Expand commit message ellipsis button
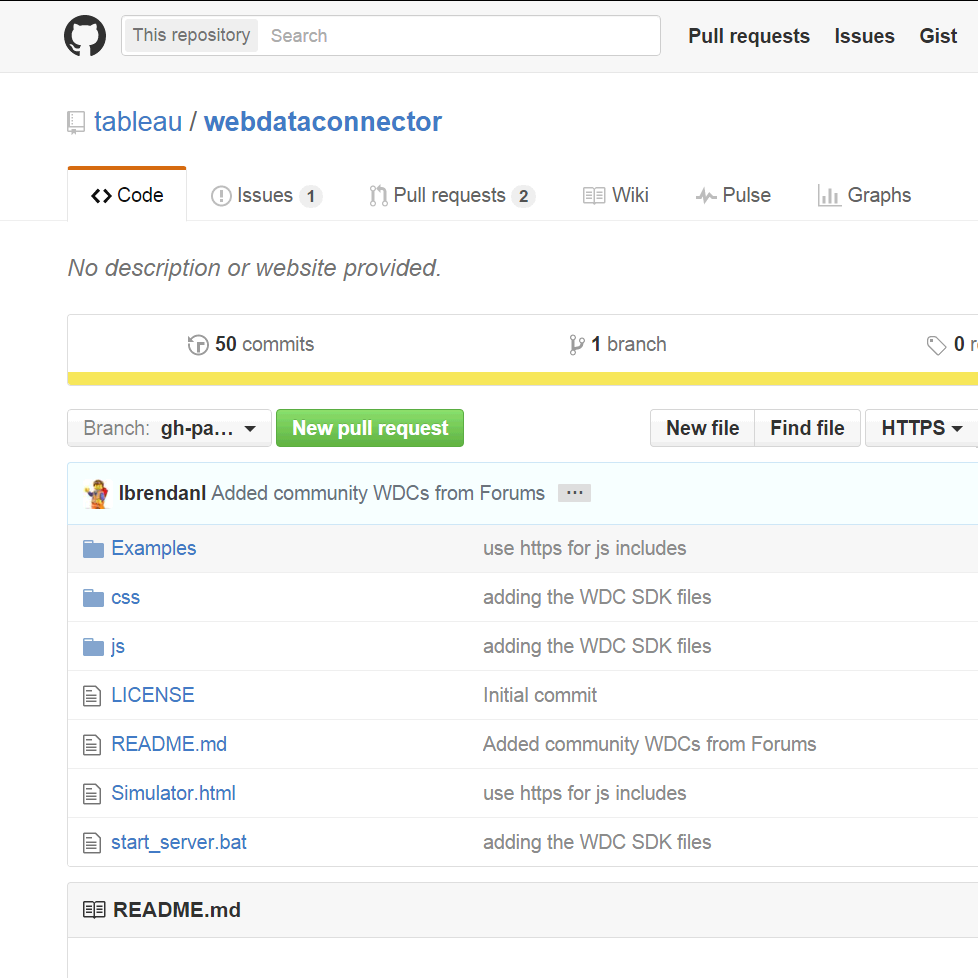Screen dimensions: 978x978 (x=574, y=493)
